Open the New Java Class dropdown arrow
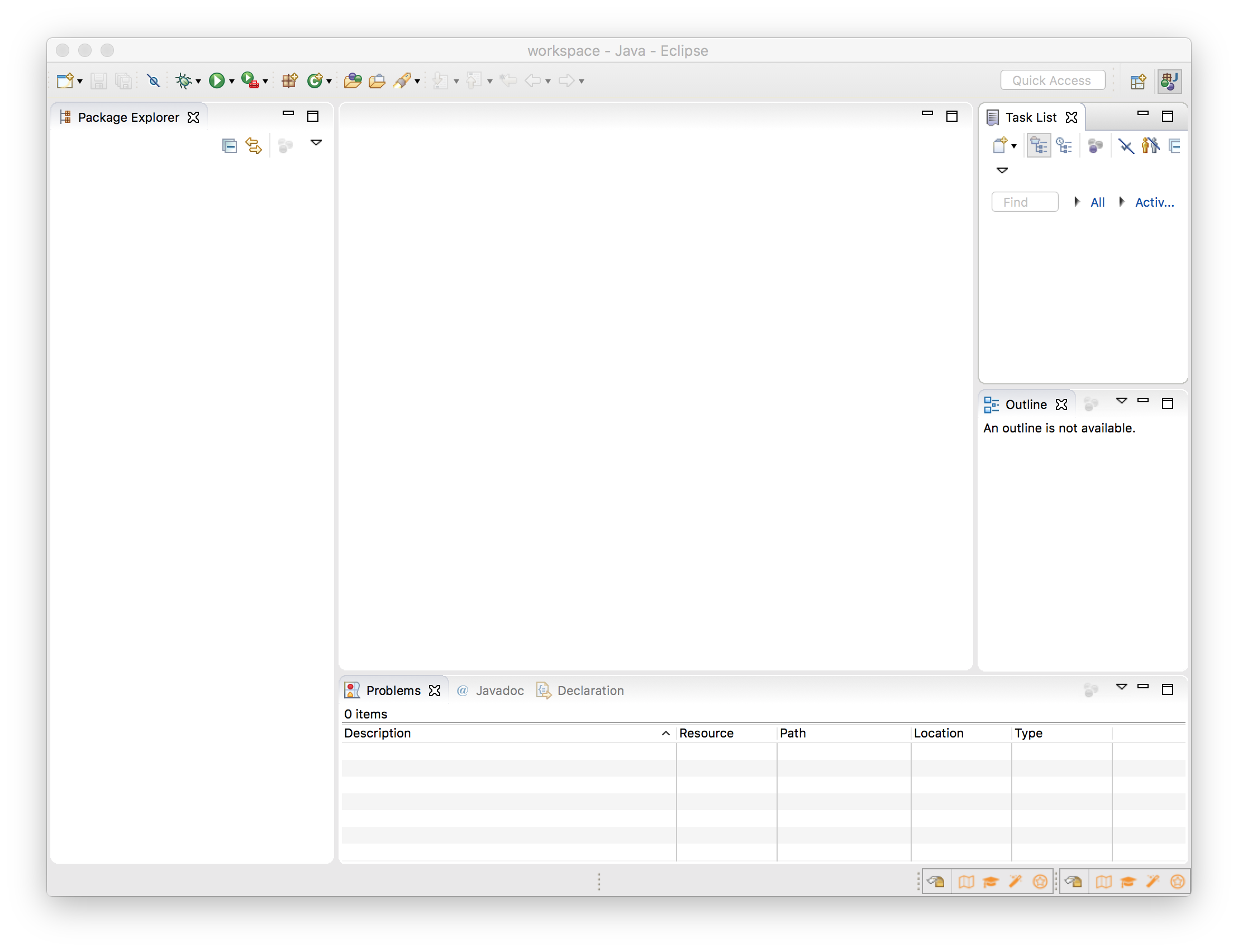 point(328,82)
